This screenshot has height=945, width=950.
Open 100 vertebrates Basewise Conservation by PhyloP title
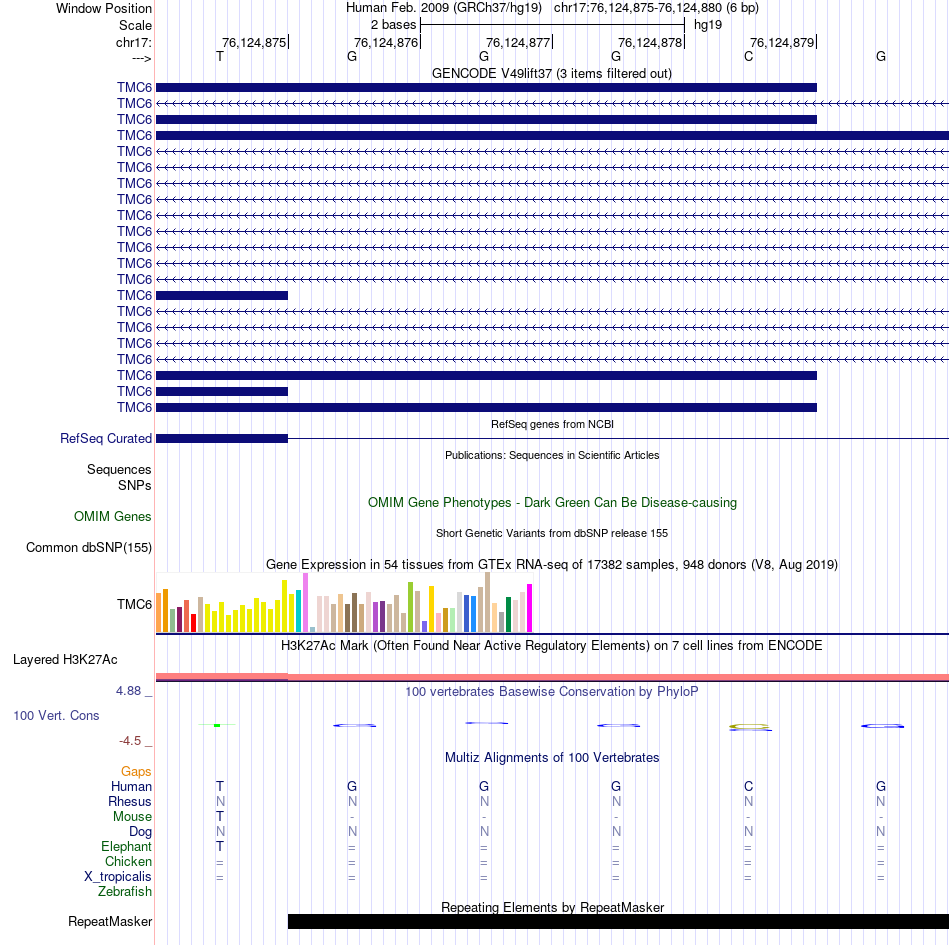coord(552,691)
